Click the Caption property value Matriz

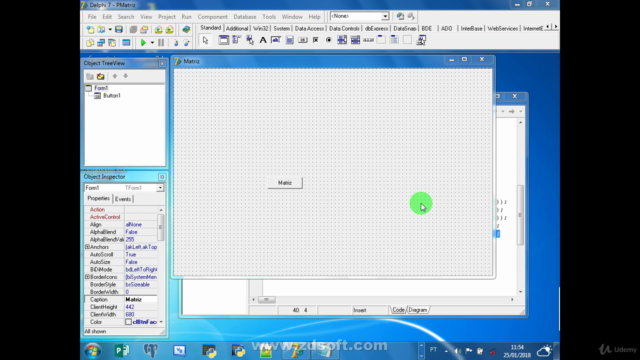[x=140, y=300]
